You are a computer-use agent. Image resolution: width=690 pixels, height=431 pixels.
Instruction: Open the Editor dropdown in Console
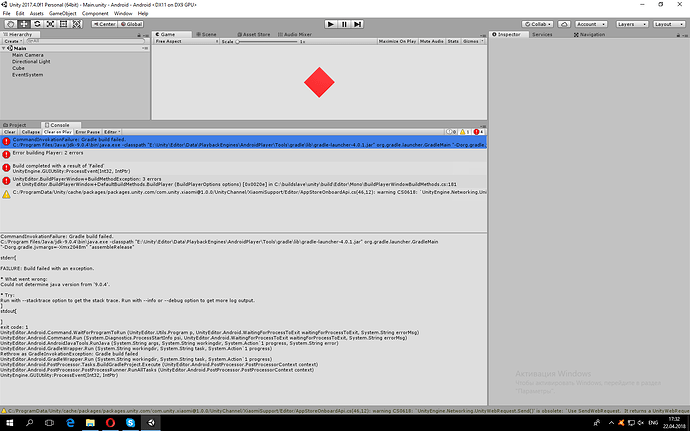(x=112, y=132)
